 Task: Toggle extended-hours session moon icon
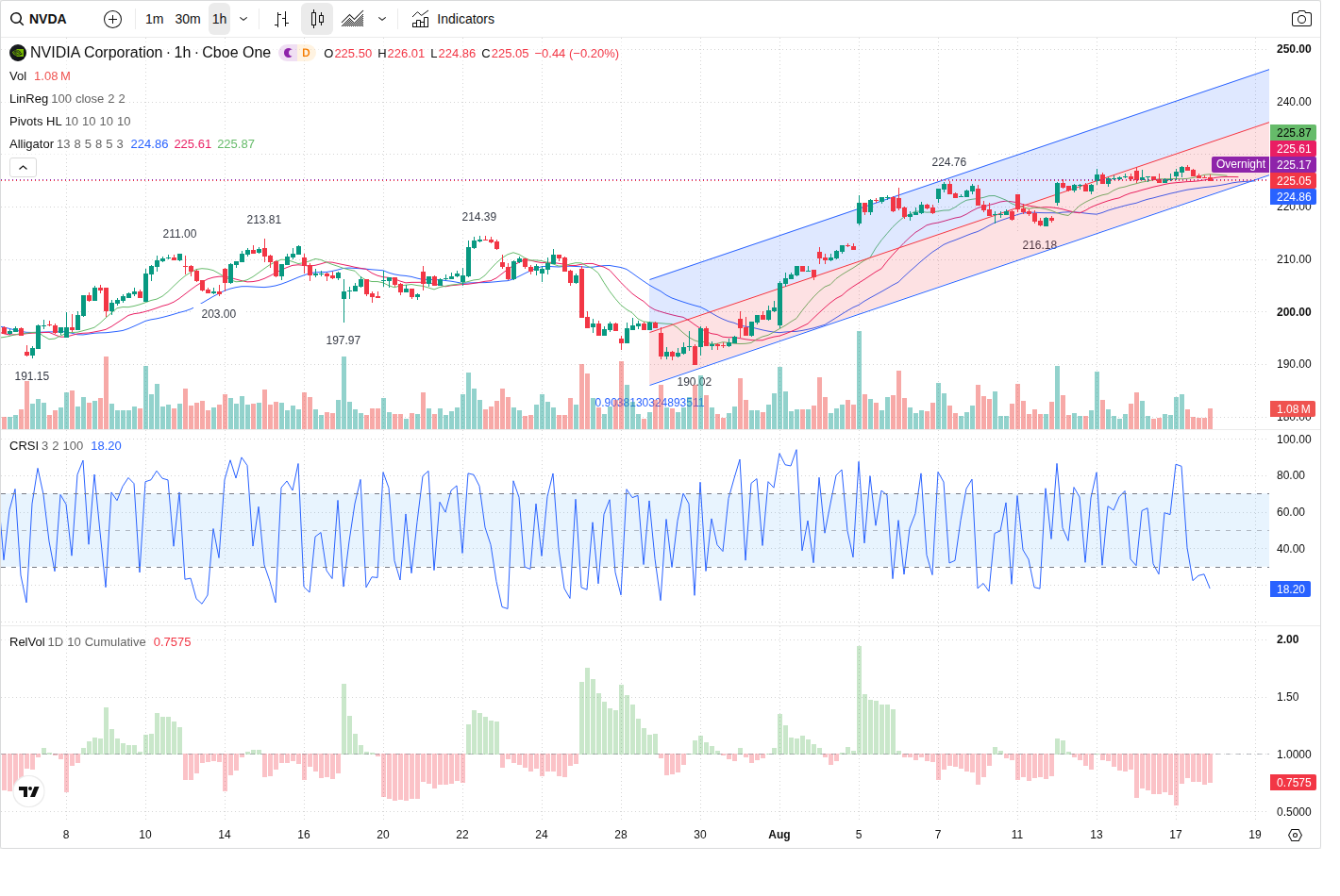(288, 53)
